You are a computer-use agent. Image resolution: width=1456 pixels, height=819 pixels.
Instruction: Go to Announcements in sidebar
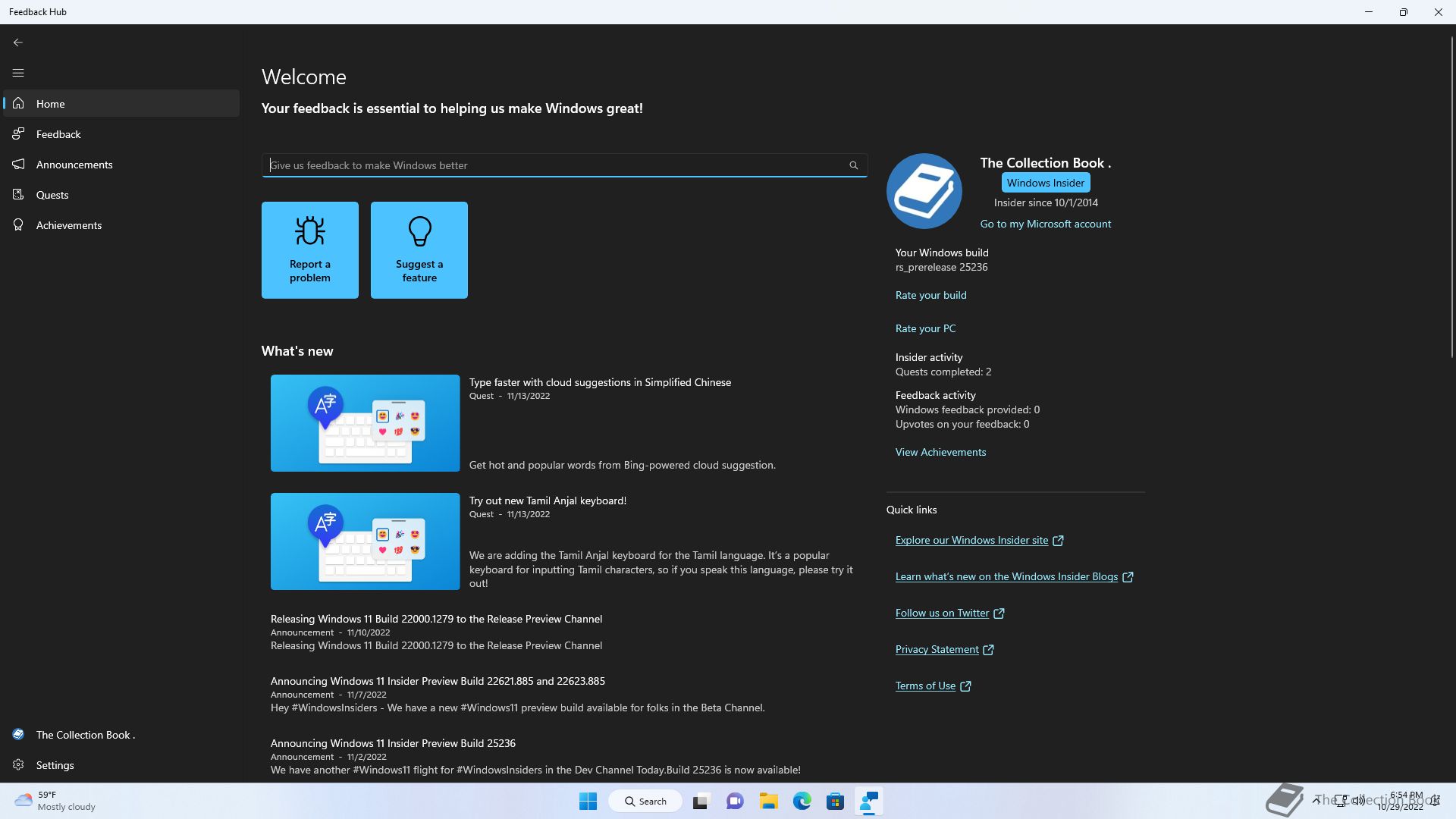(121, 165)
